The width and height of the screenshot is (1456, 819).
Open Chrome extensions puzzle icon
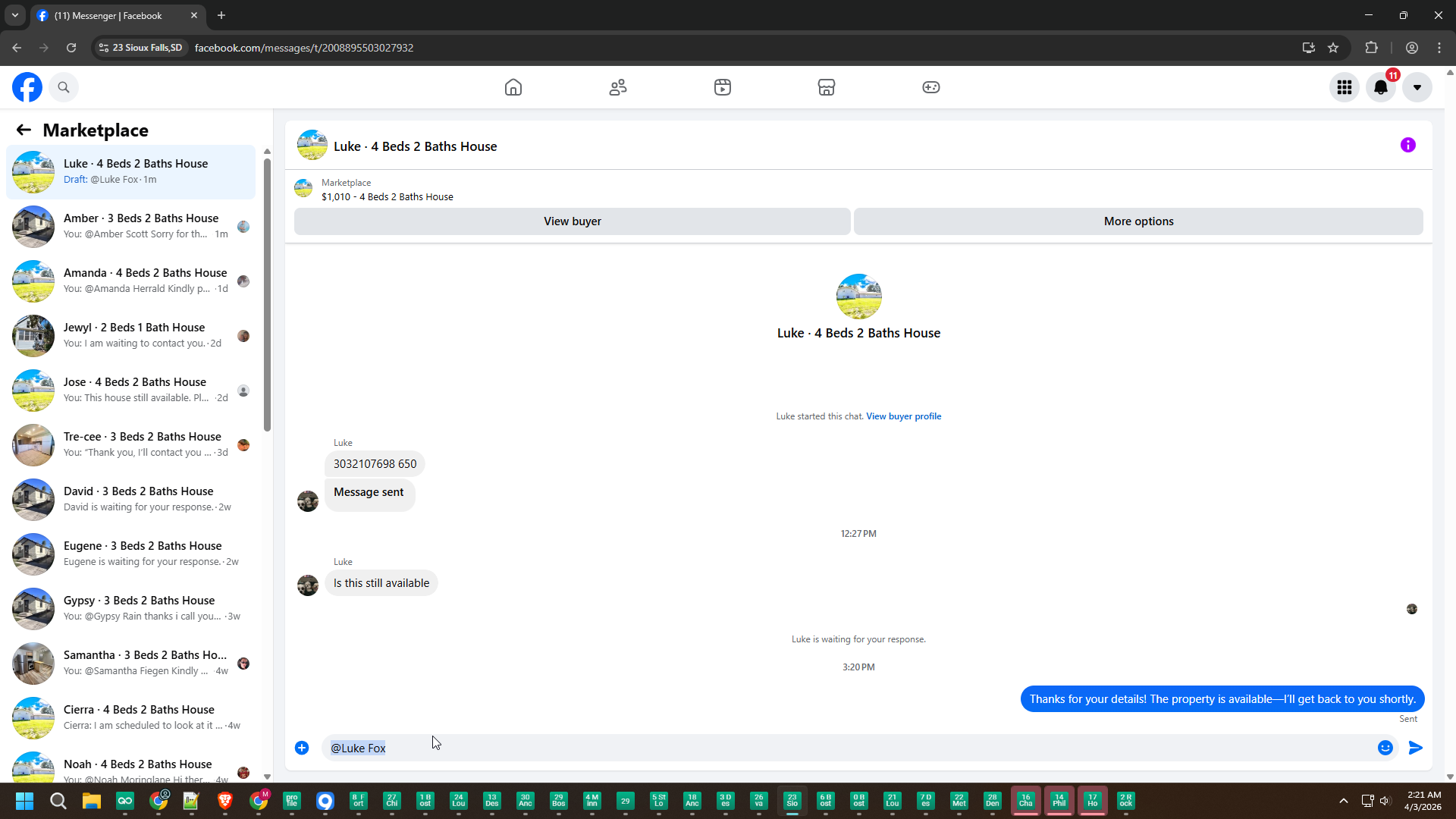click(1371, 48)
